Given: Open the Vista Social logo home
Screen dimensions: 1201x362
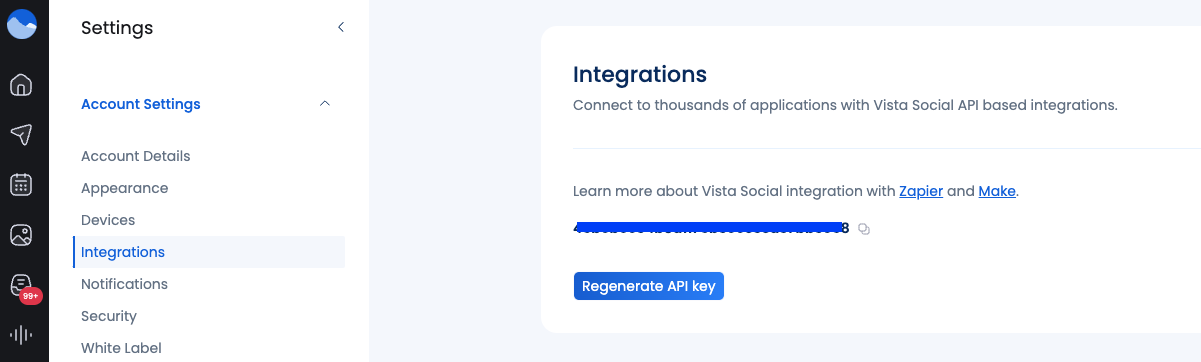Looking at the screenshot, I should pyautogui.click(x=22, y=23).
